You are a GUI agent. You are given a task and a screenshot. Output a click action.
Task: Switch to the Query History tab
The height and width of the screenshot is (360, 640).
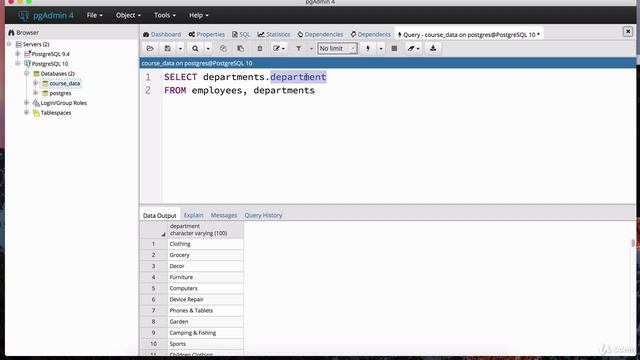click(263, 215)
